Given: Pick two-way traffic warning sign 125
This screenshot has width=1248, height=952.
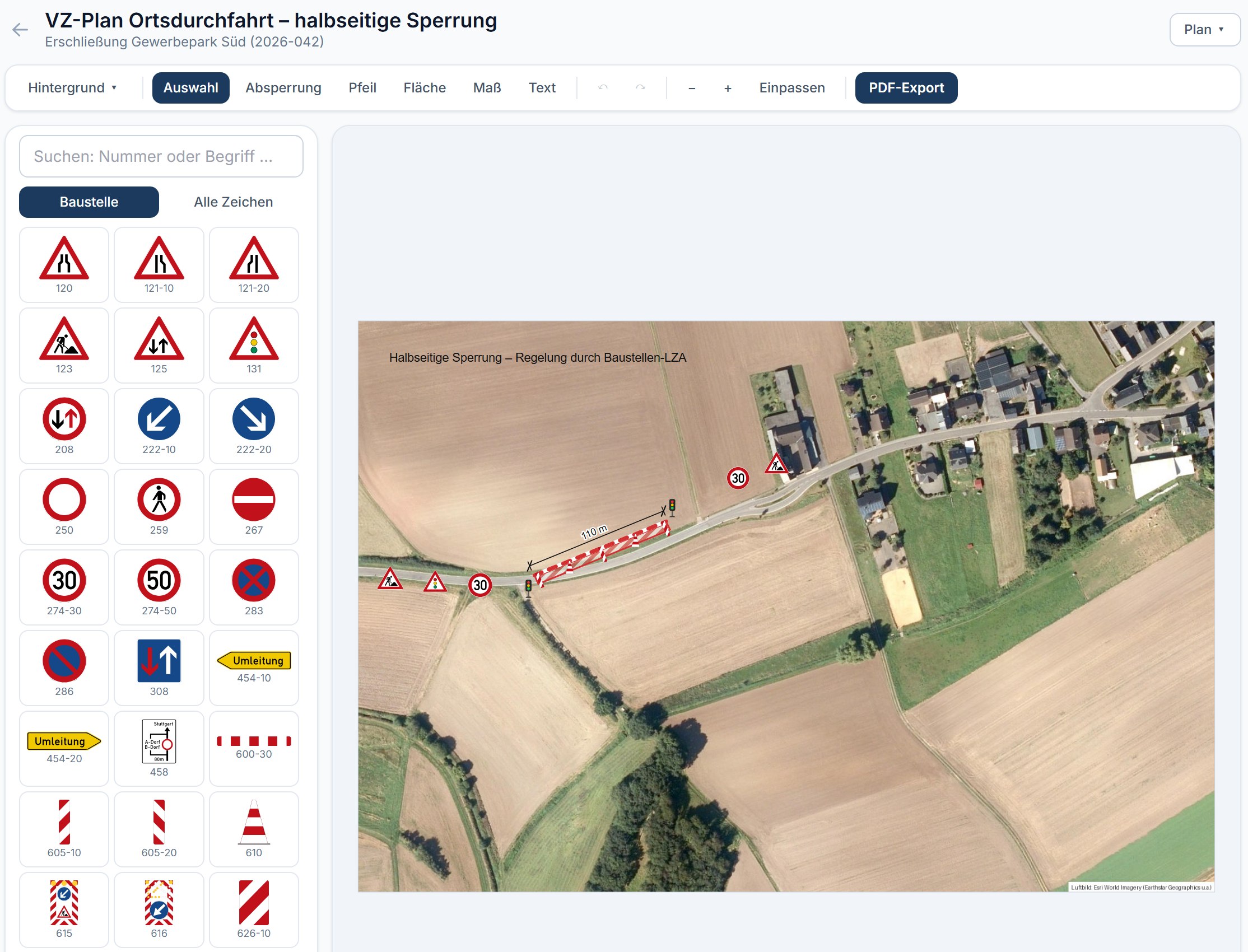Looking at the screenshot, I should (159, 346).
